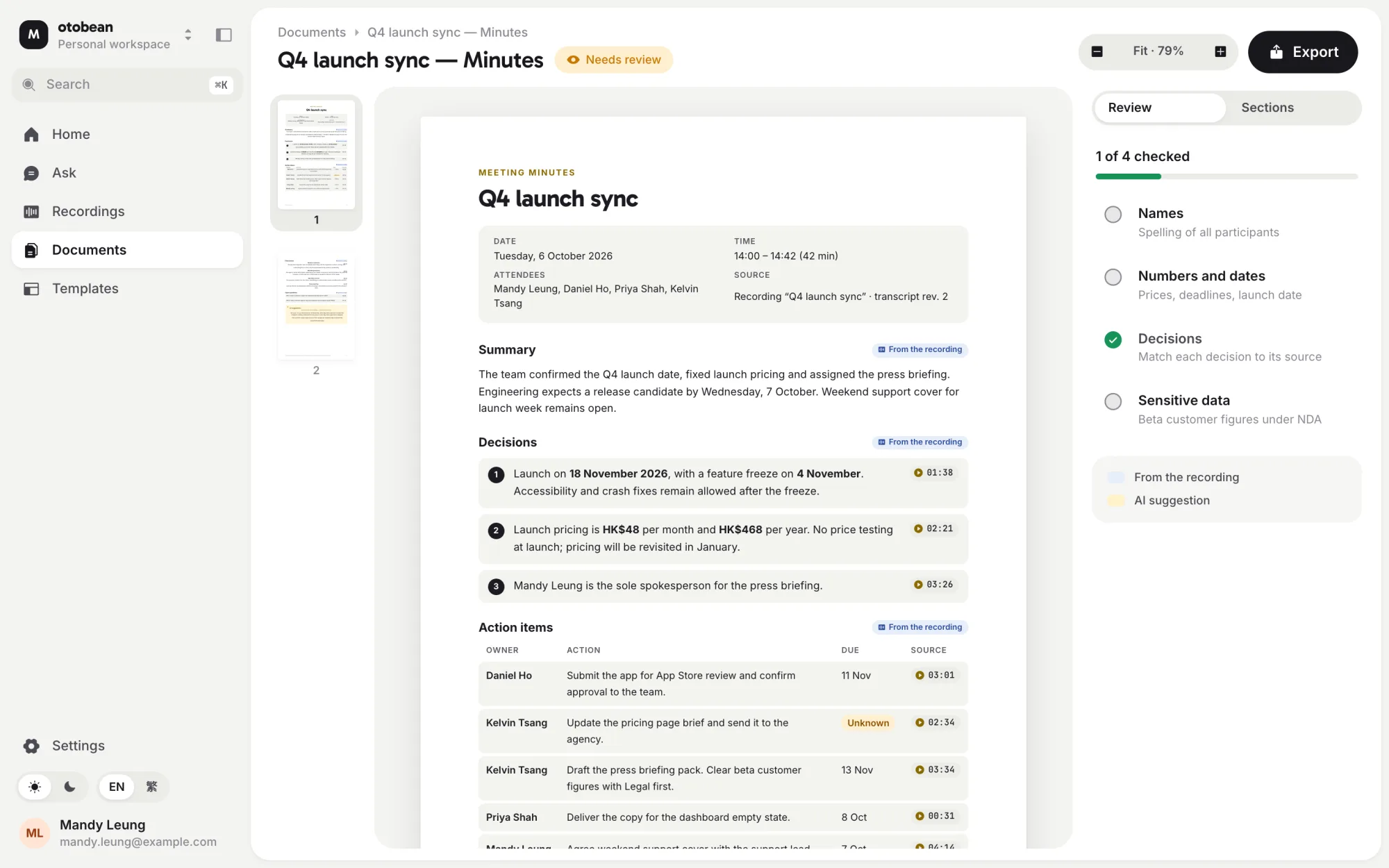1389x868 pixels.
Task: Click Summary's From the recording tag
Action: [x=920, y=349]
